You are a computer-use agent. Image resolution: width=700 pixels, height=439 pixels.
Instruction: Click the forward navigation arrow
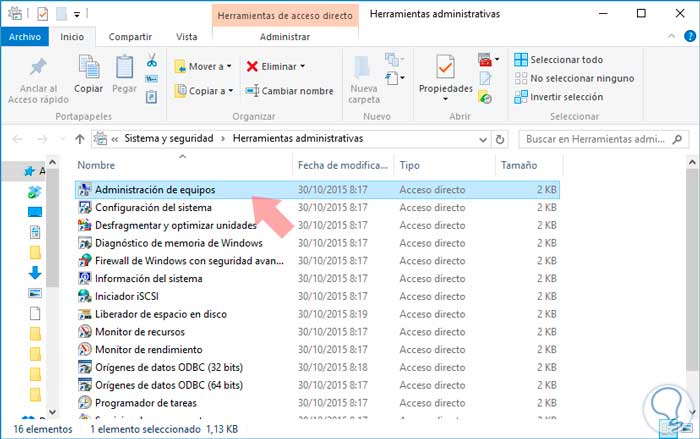pyautogui.click(x=42, y=139)
